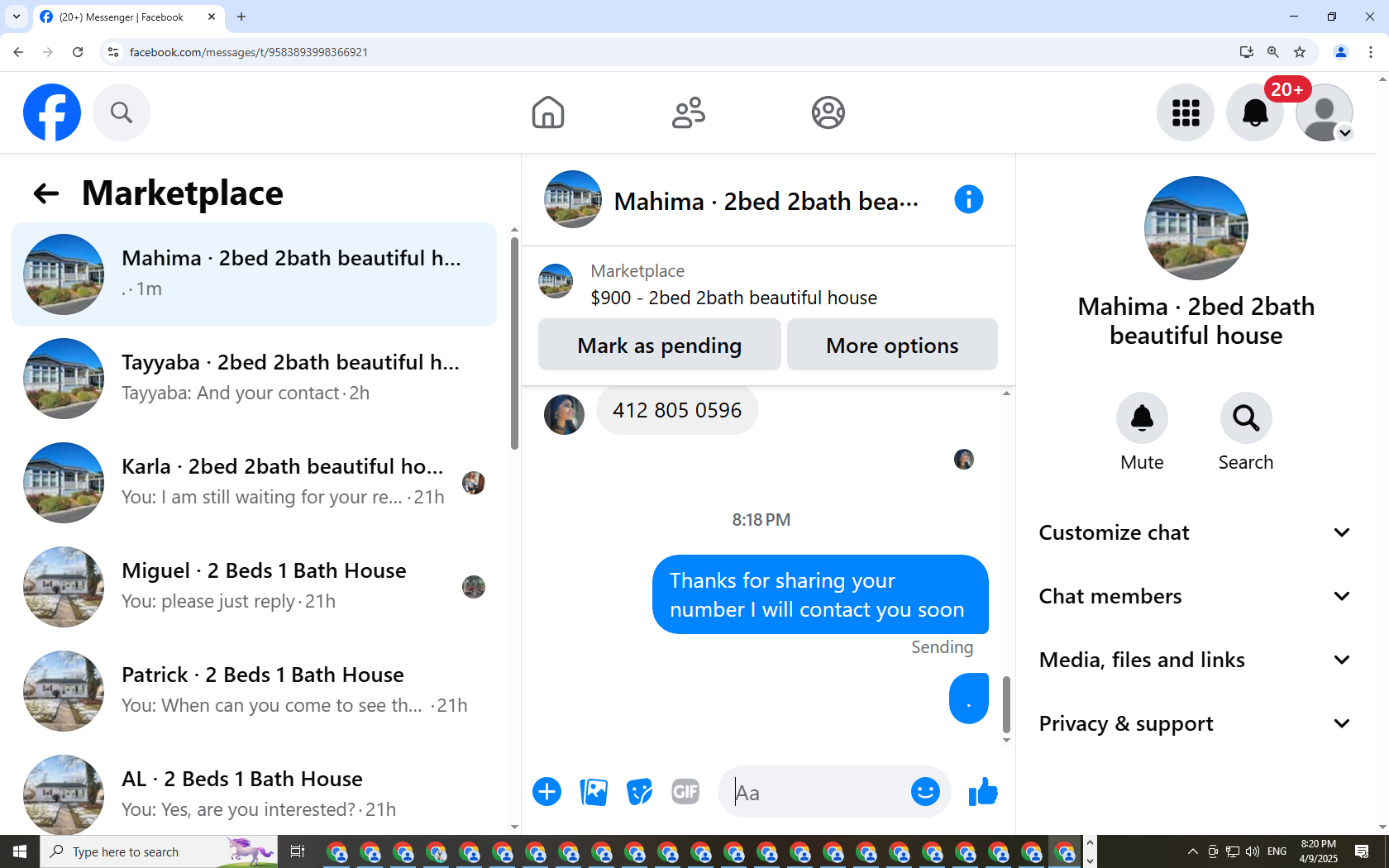The height and width of the screenshot is (868, 1389).
Task: Open the $900 2bed 2bath listing link
Action: pos(733,298)
